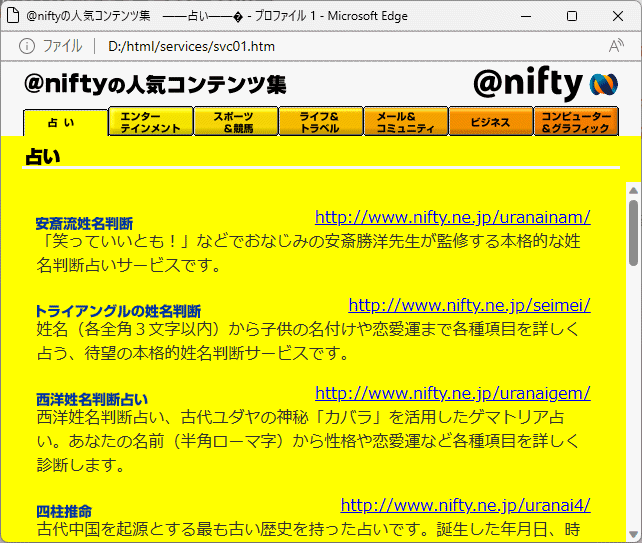Click the @nifty logo at top right
The height and width of the screenshot is (543, 642).
click(546, 84)
